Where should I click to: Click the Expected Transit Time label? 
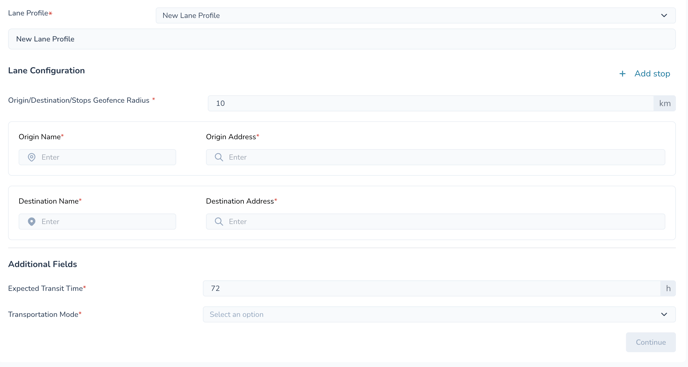pos(46,288)
